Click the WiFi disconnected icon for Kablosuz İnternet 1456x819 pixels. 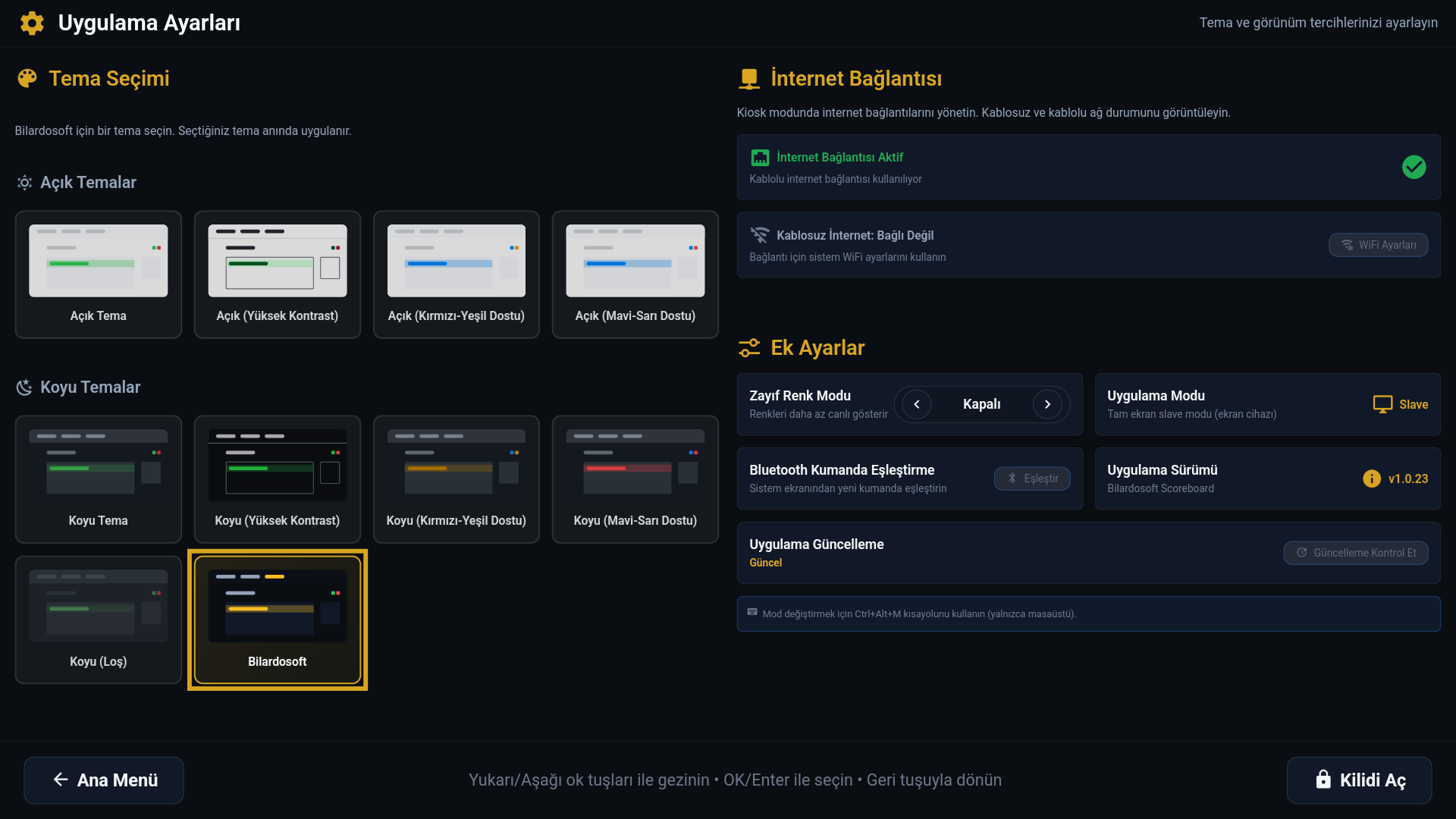coord(759,235)
